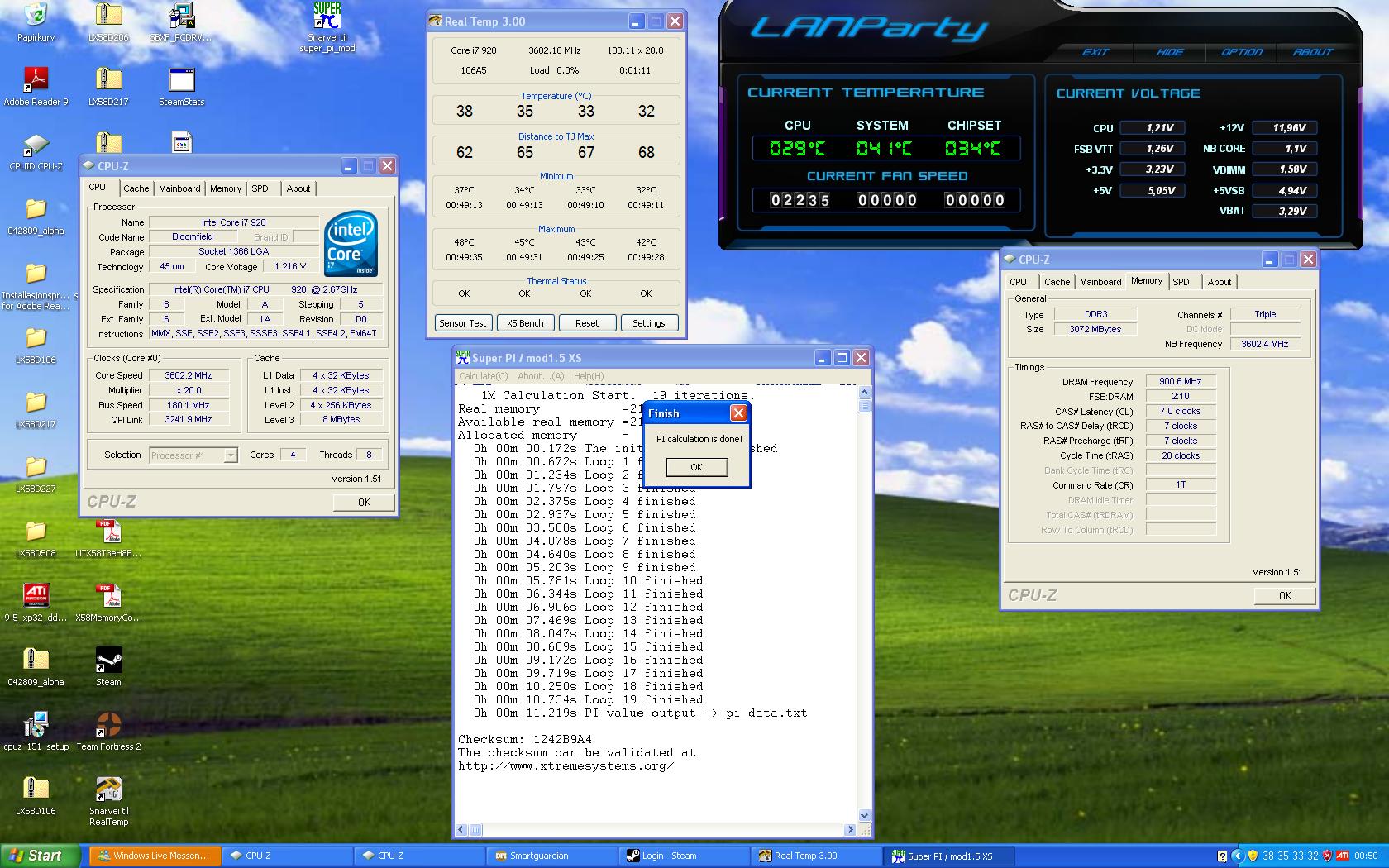Click the CPU temperature readout in LANParty
Screen dimensions: 1389x868
[x=797, y=149]
